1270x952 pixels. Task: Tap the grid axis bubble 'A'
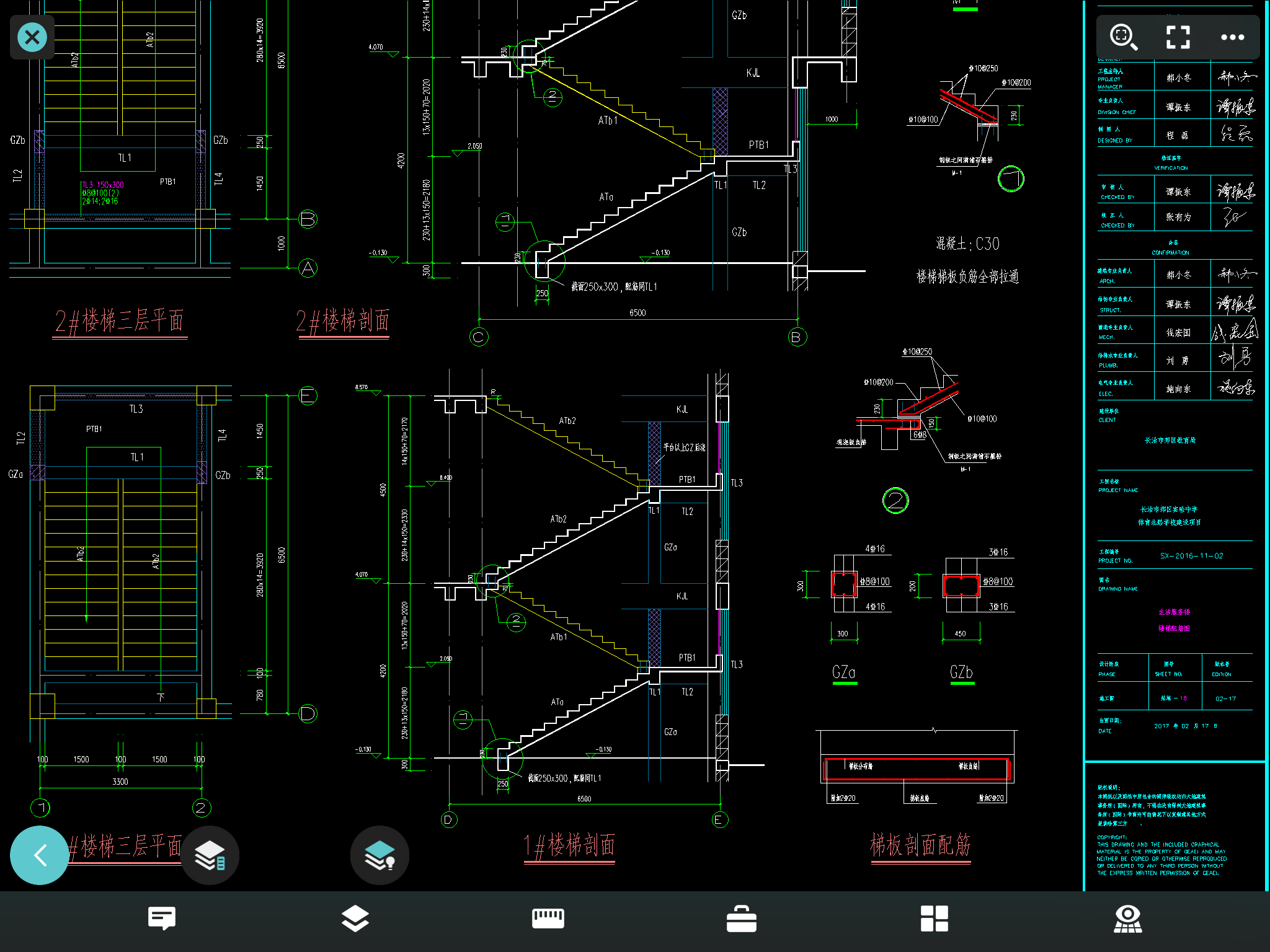(x=308, y=268)
